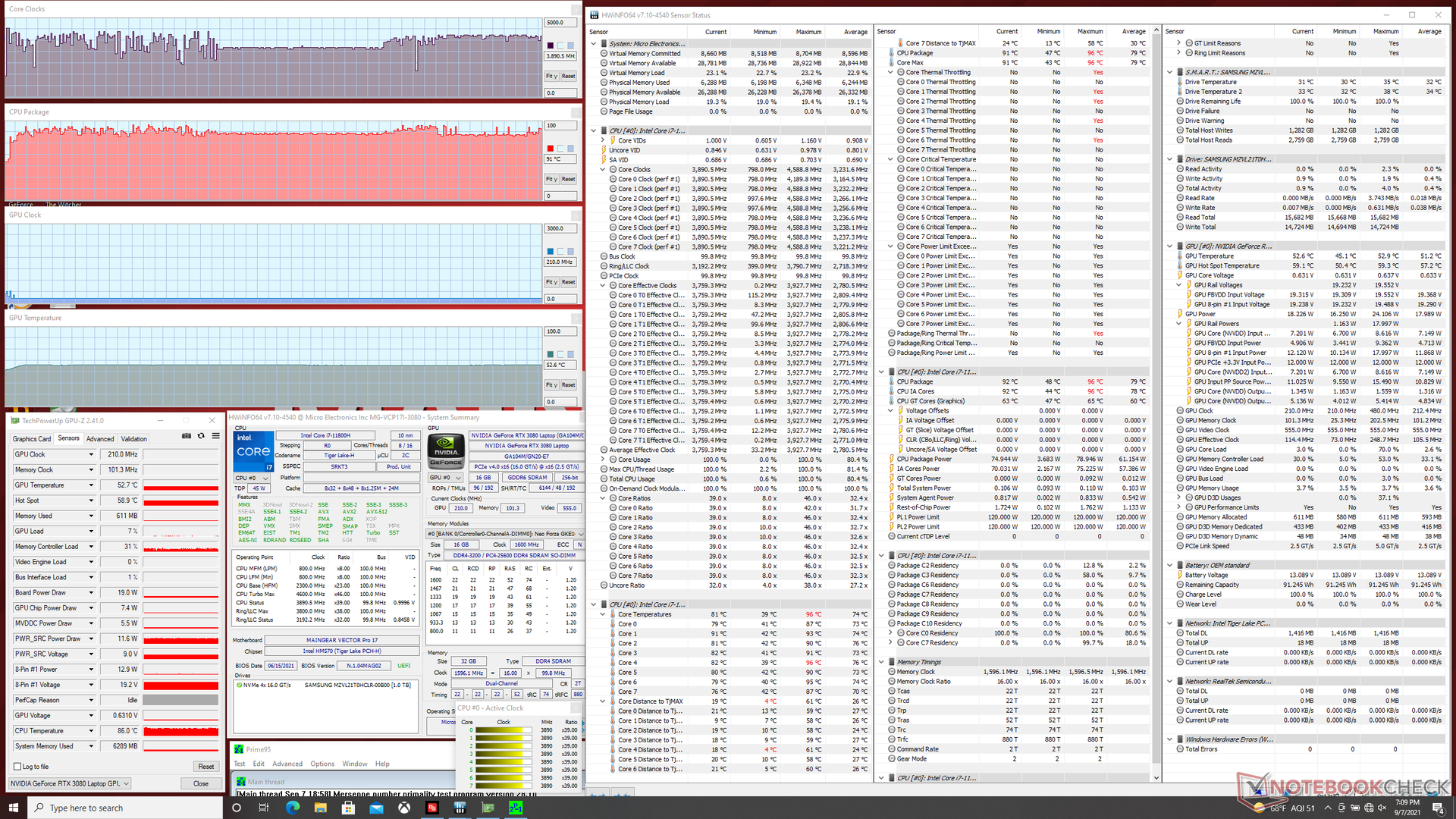Open File Explorer from taskbar

(320, 808)
